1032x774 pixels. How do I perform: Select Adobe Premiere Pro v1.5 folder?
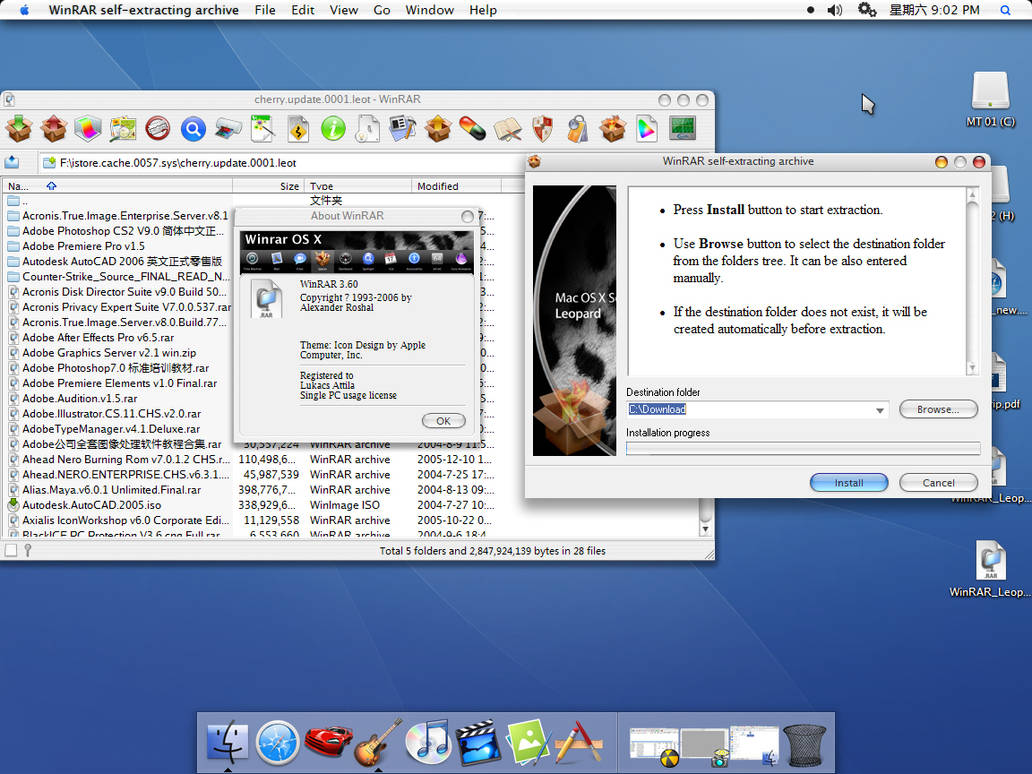[x=84, y=246]
